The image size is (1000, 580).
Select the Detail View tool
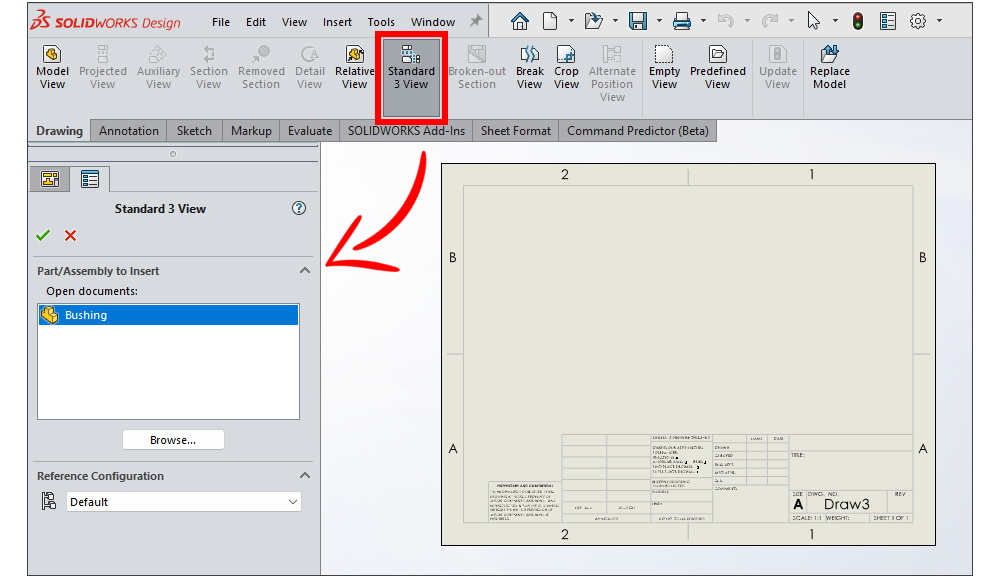click(309, 67)
